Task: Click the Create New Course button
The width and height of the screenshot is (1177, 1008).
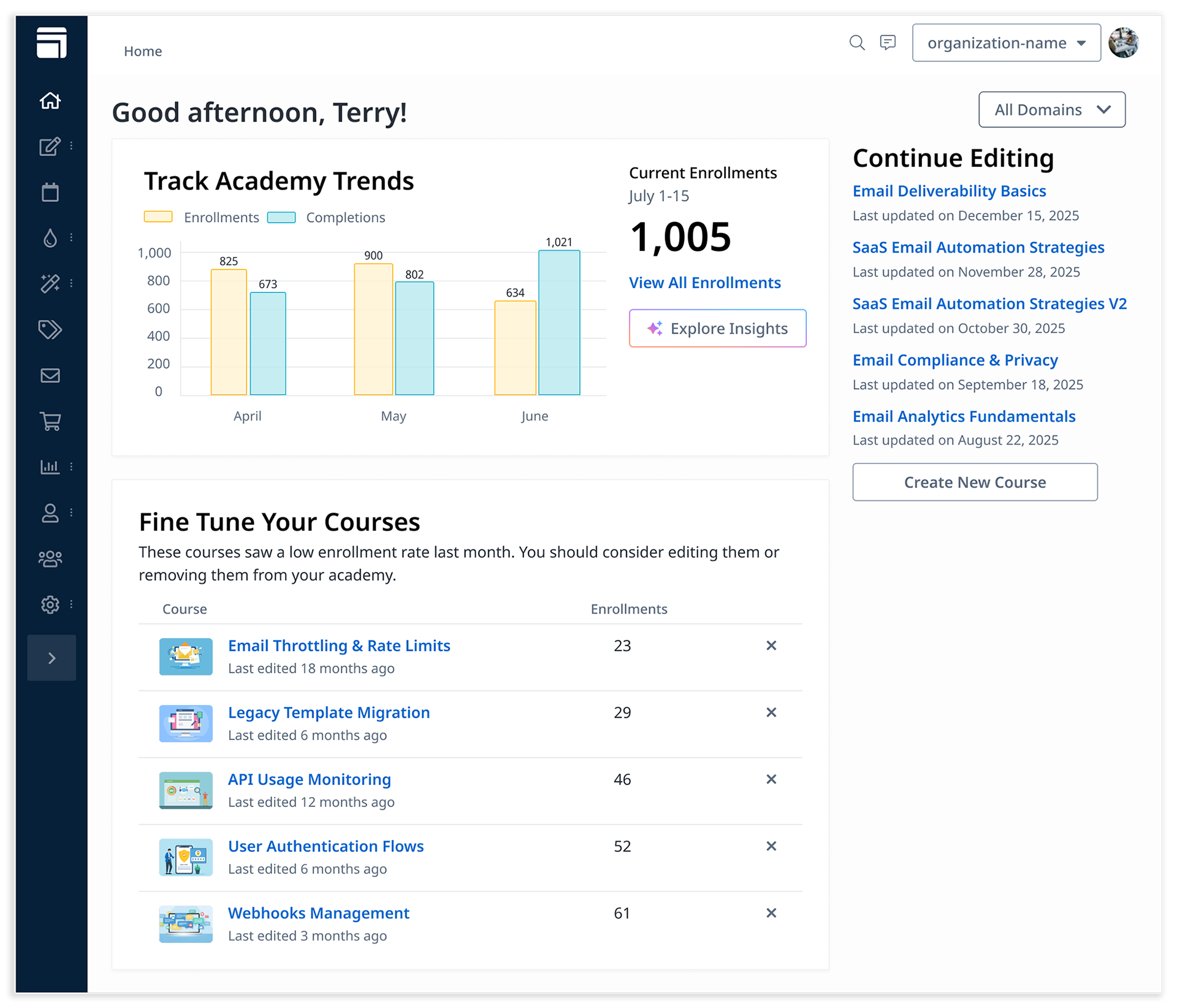Action: tap(975, 482)
